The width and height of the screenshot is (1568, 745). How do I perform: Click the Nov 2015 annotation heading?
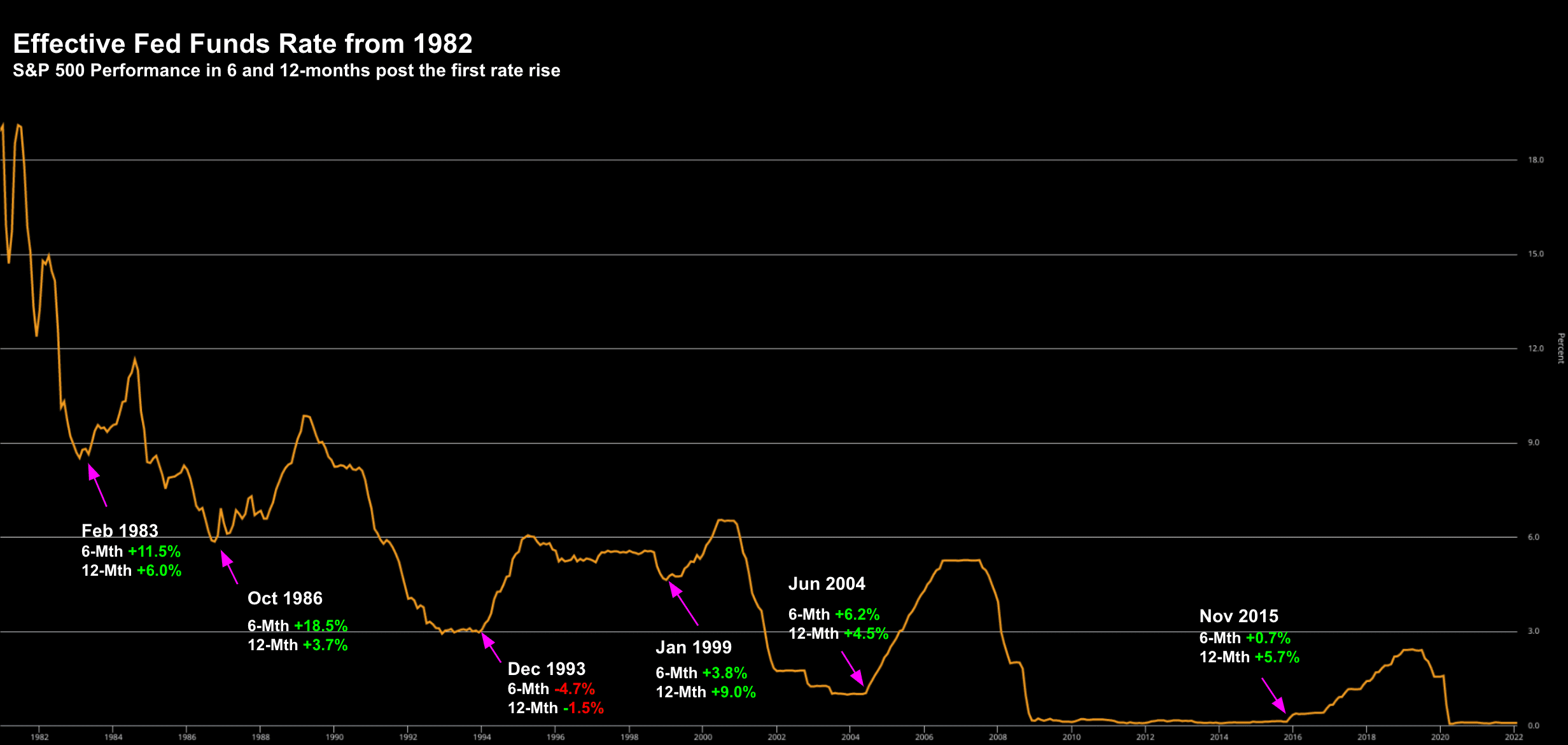click(x=1238, y=616)
